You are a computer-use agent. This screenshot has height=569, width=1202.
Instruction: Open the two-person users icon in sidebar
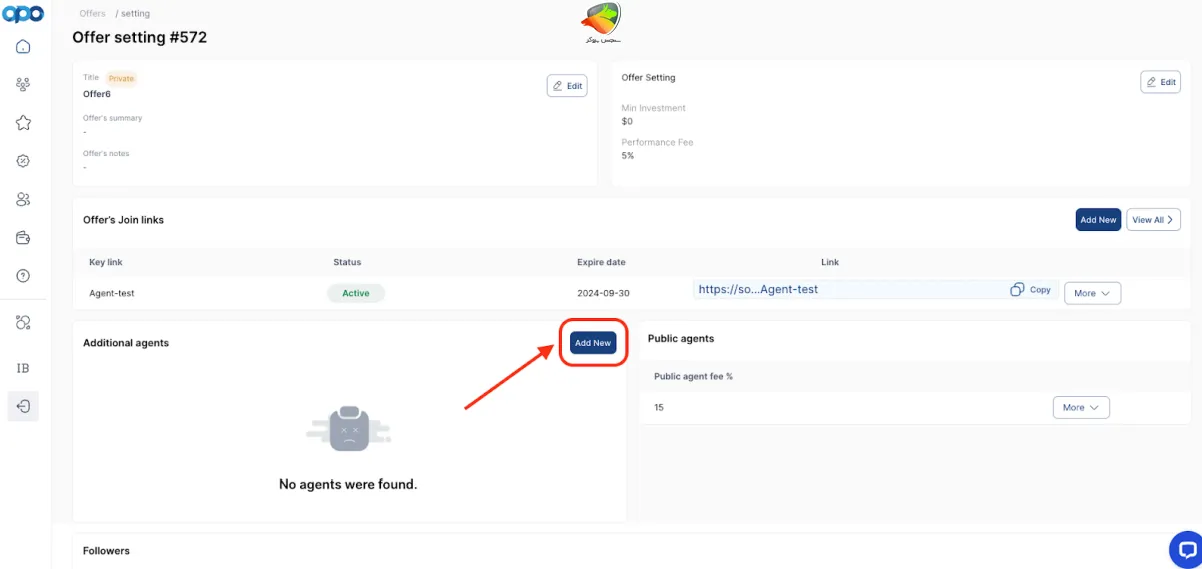coord(23,200)
